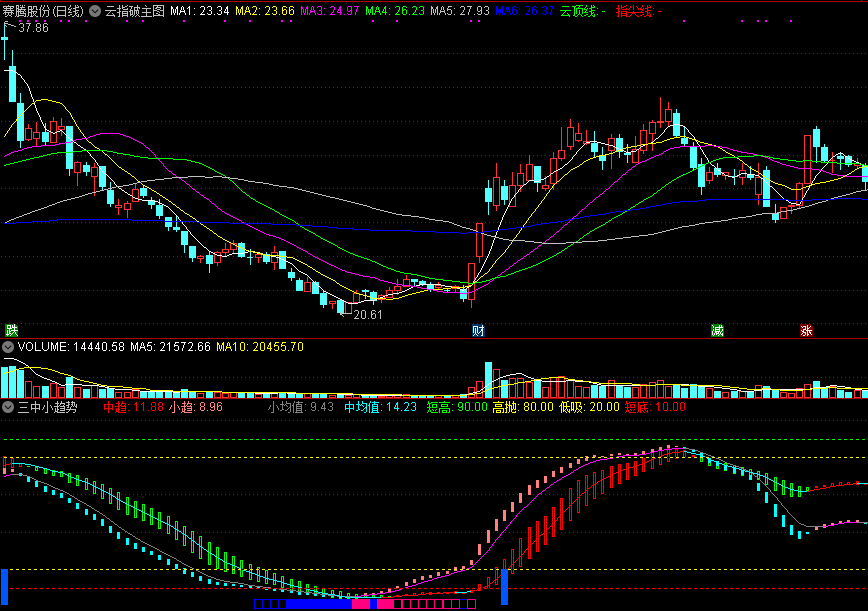Select the VOLUME: 14440.58 readout
Screen dimensions: 868x611
[x=71, y=347]
